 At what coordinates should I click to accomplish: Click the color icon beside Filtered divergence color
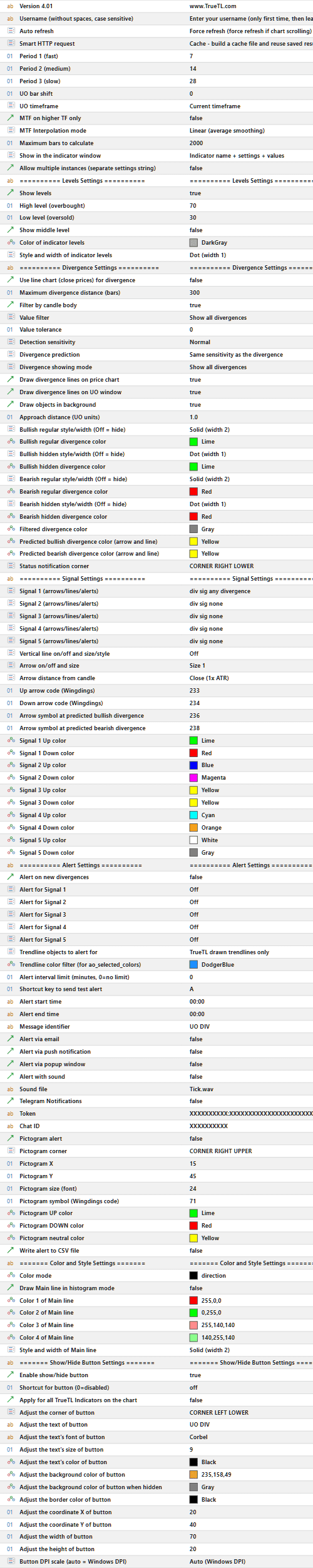point(10,529)
